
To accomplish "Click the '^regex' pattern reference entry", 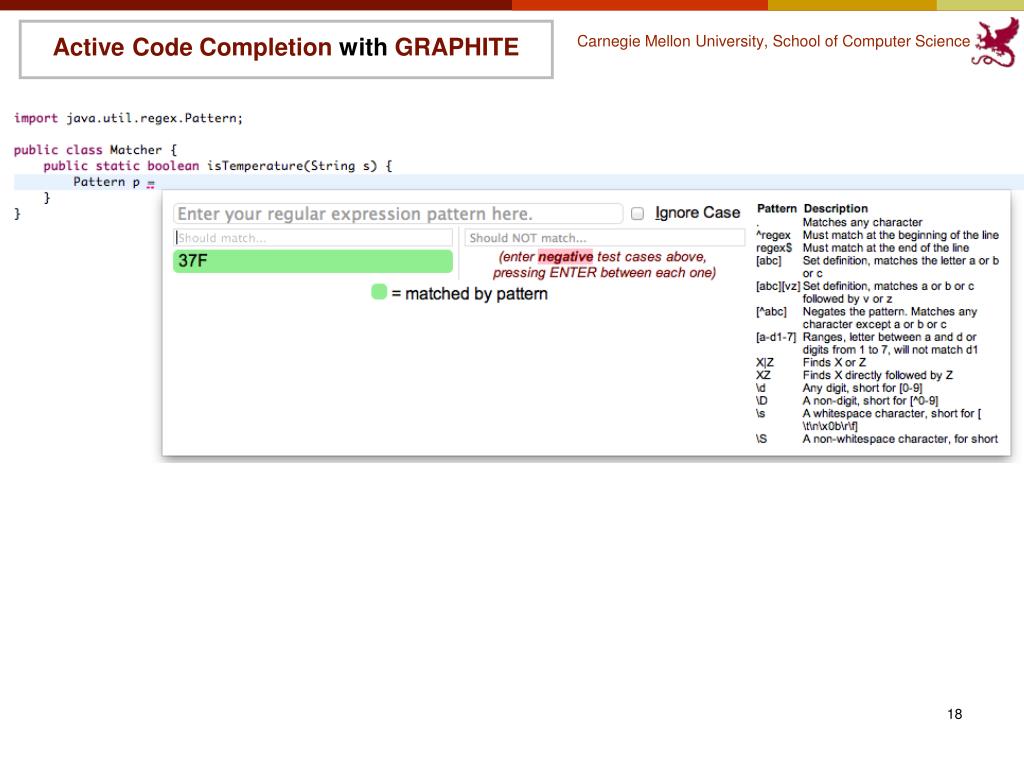I will click(773, 235).
